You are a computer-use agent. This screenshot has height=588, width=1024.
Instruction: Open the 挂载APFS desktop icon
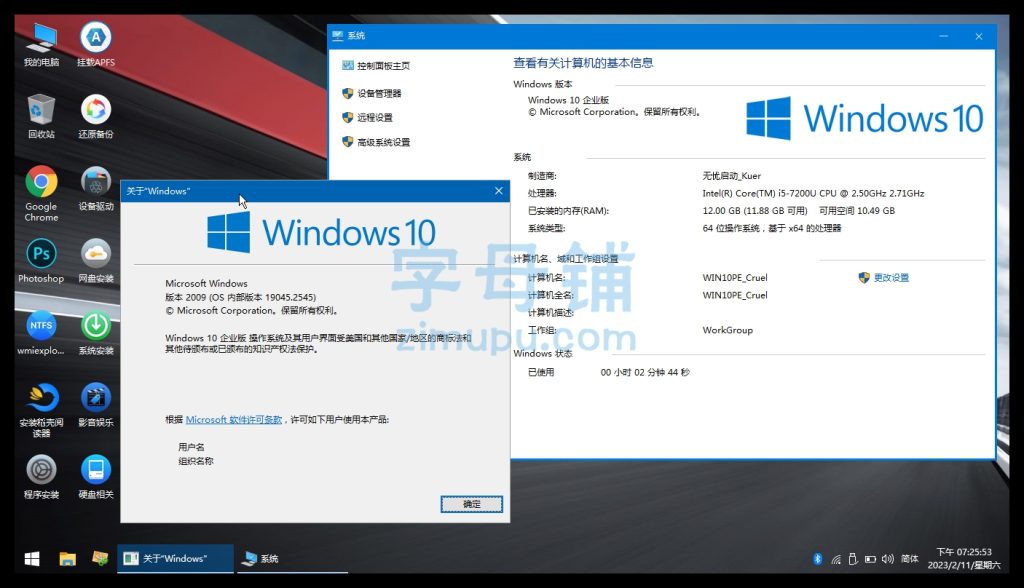click(x=96, y=44)
